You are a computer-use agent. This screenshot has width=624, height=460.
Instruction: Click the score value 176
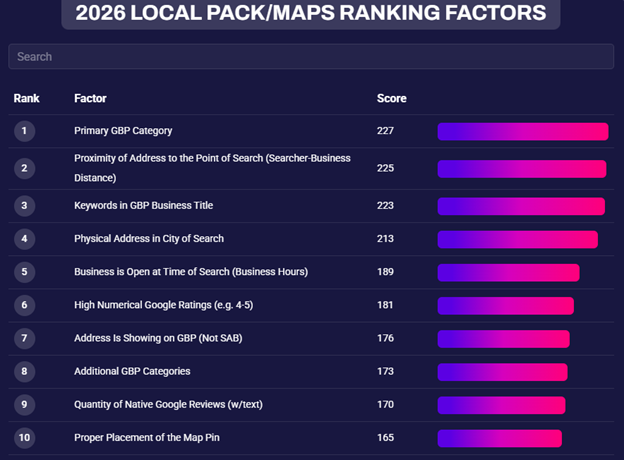(385, 338)
